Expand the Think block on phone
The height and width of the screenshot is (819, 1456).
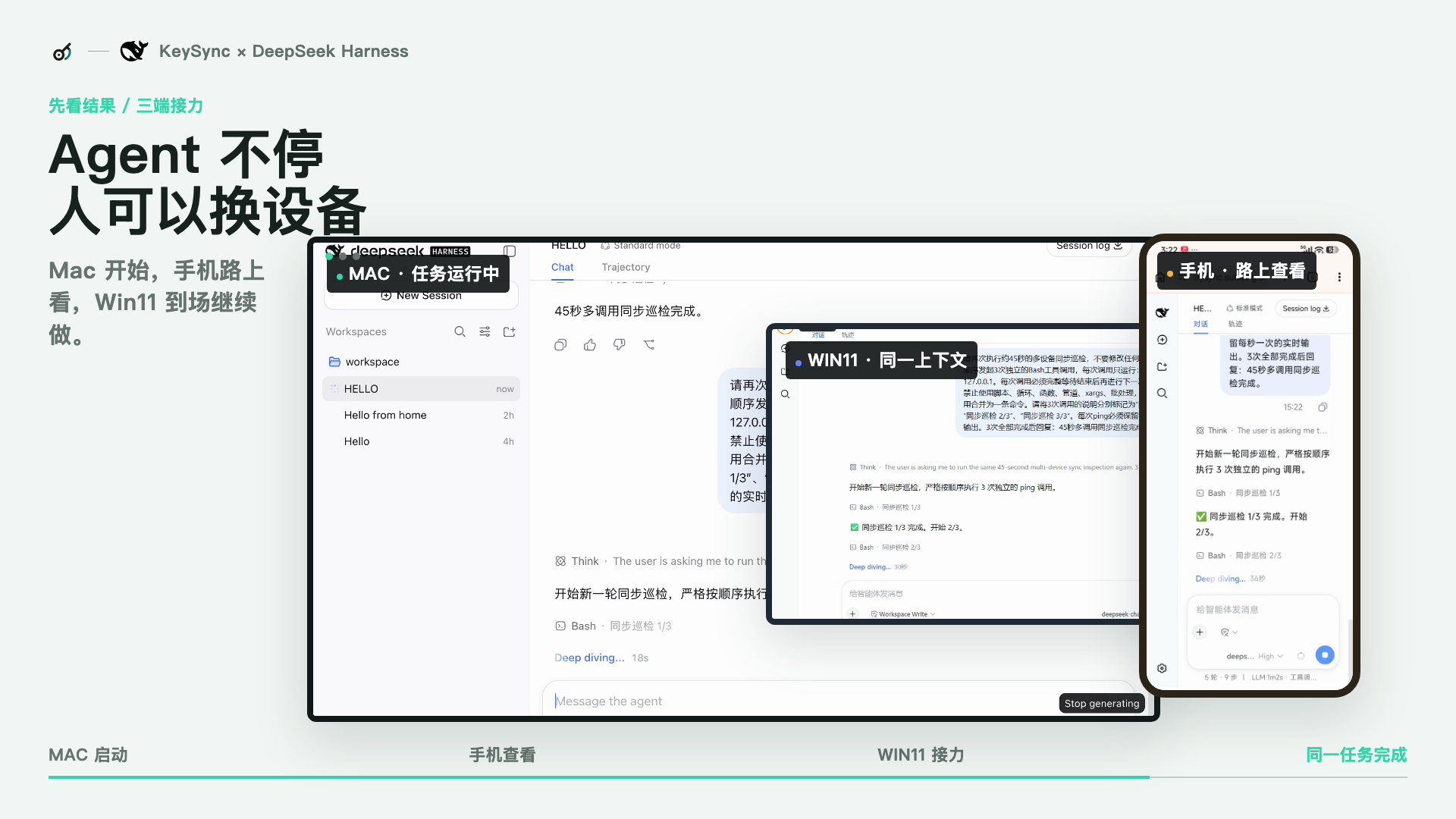tap(1261, 430)
